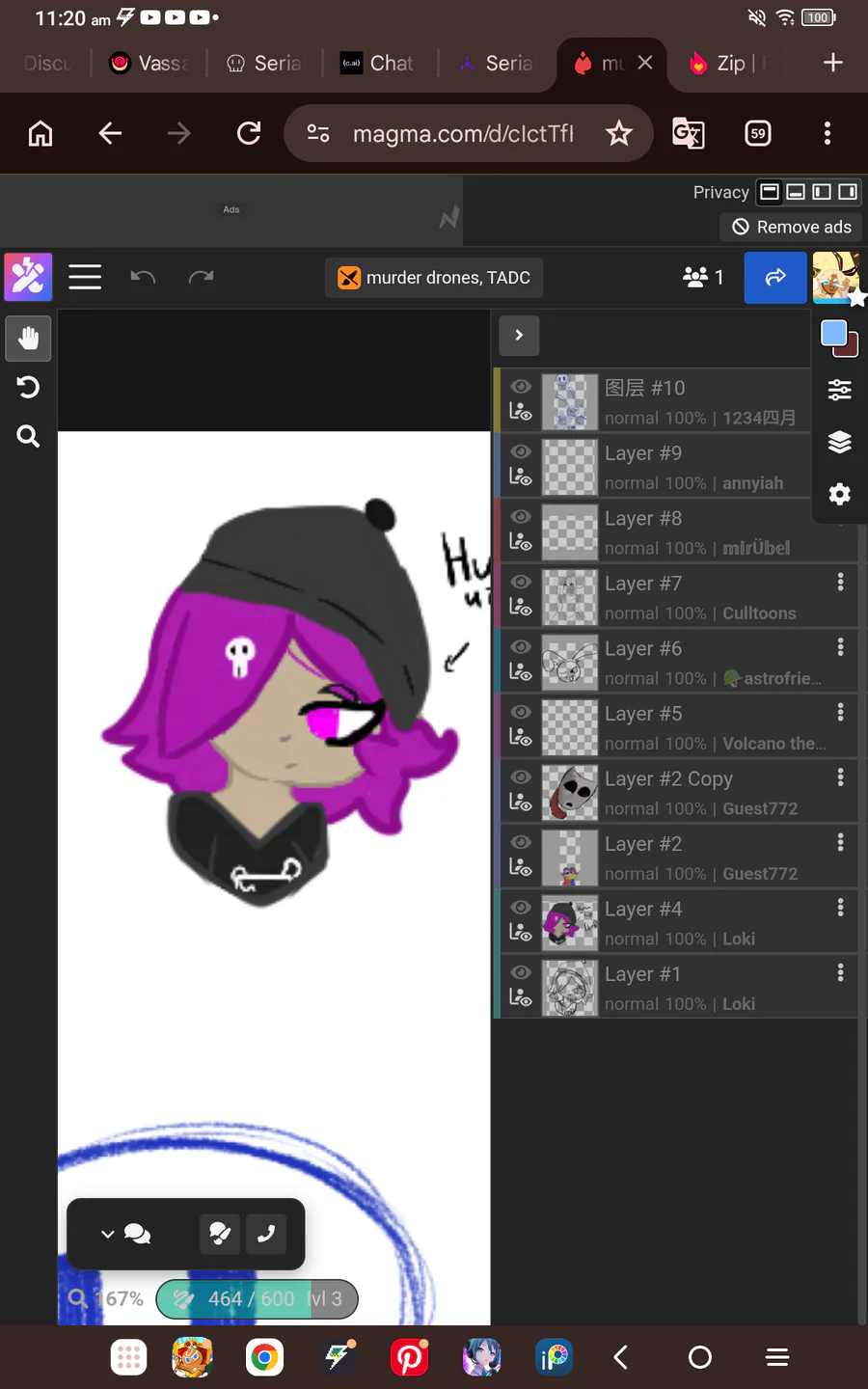
Task: Toggle visibility of Layer #2 Copy
Action: pyautogui.click(x=521, y=777)
